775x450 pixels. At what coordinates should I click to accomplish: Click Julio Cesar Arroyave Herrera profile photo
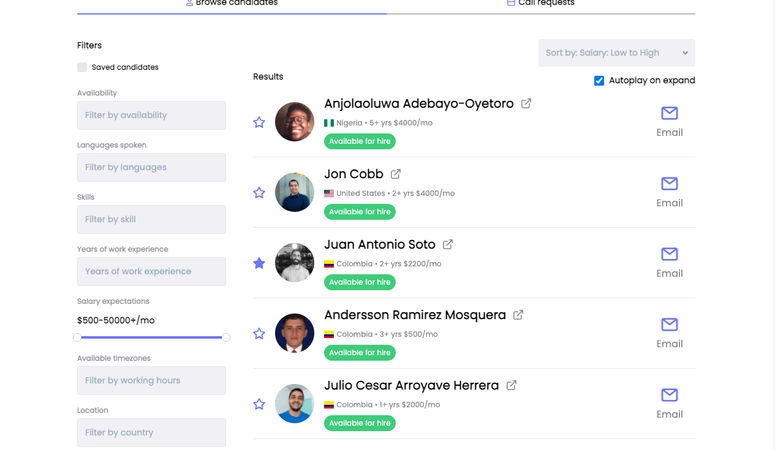(295, 404)
